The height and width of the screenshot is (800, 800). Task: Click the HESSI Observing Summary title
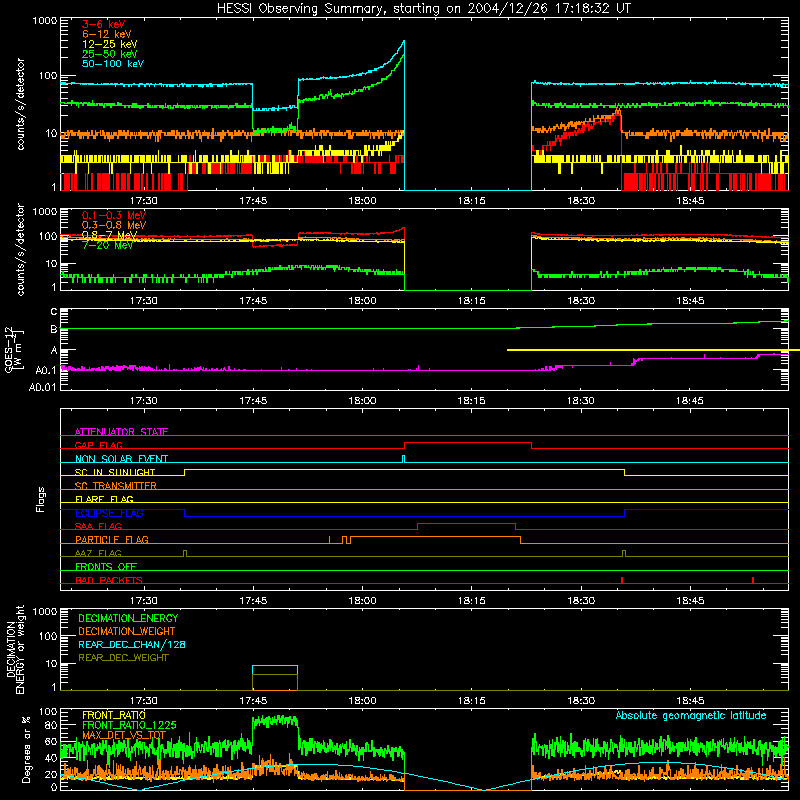424,9
